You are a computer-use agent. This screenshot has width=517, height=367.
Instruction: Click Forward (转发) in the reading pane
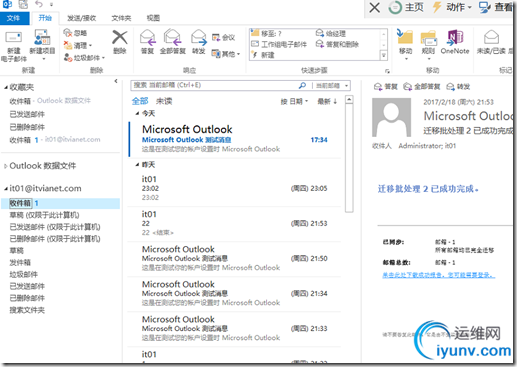(458, 87)
